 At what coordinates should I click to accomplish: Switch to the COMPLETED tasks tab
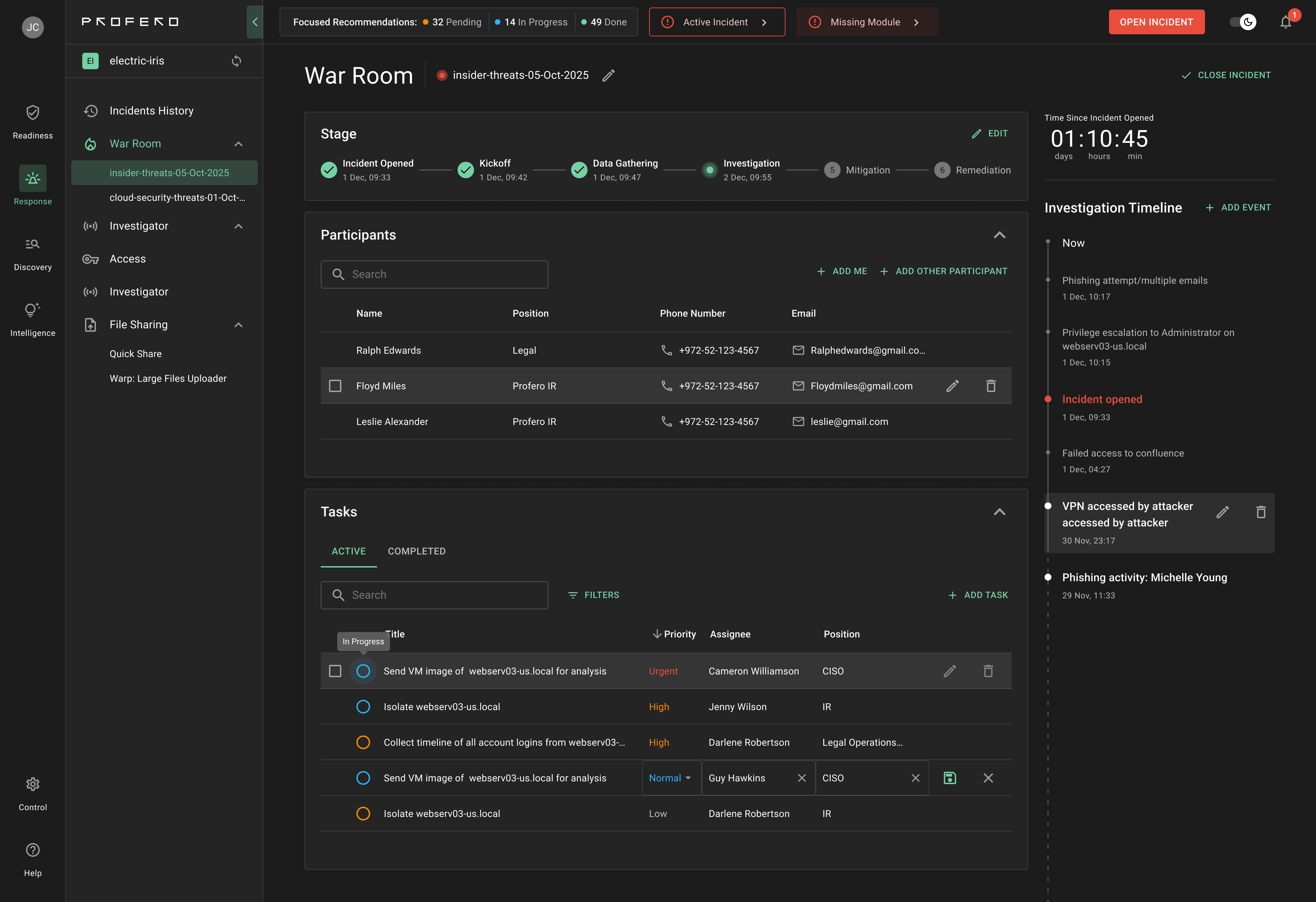[x=417, y=551]
